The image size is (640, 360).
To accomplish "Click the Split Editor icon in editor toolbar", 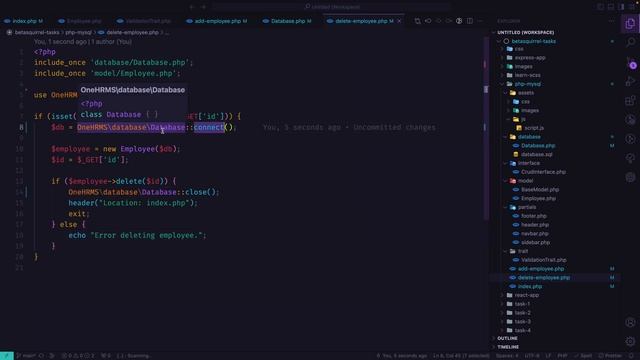I will (470, 21).
